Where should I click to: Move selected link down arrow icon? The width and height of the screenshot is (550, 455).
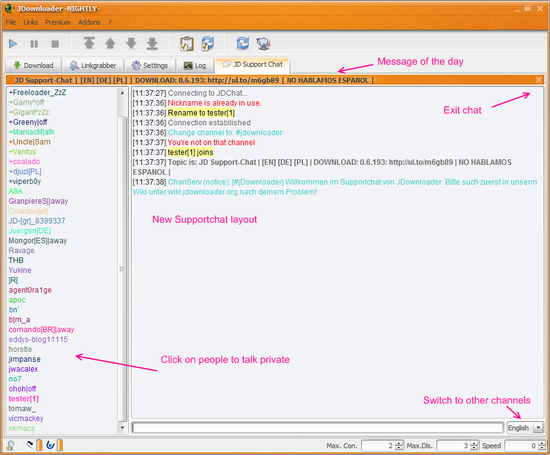131,44
